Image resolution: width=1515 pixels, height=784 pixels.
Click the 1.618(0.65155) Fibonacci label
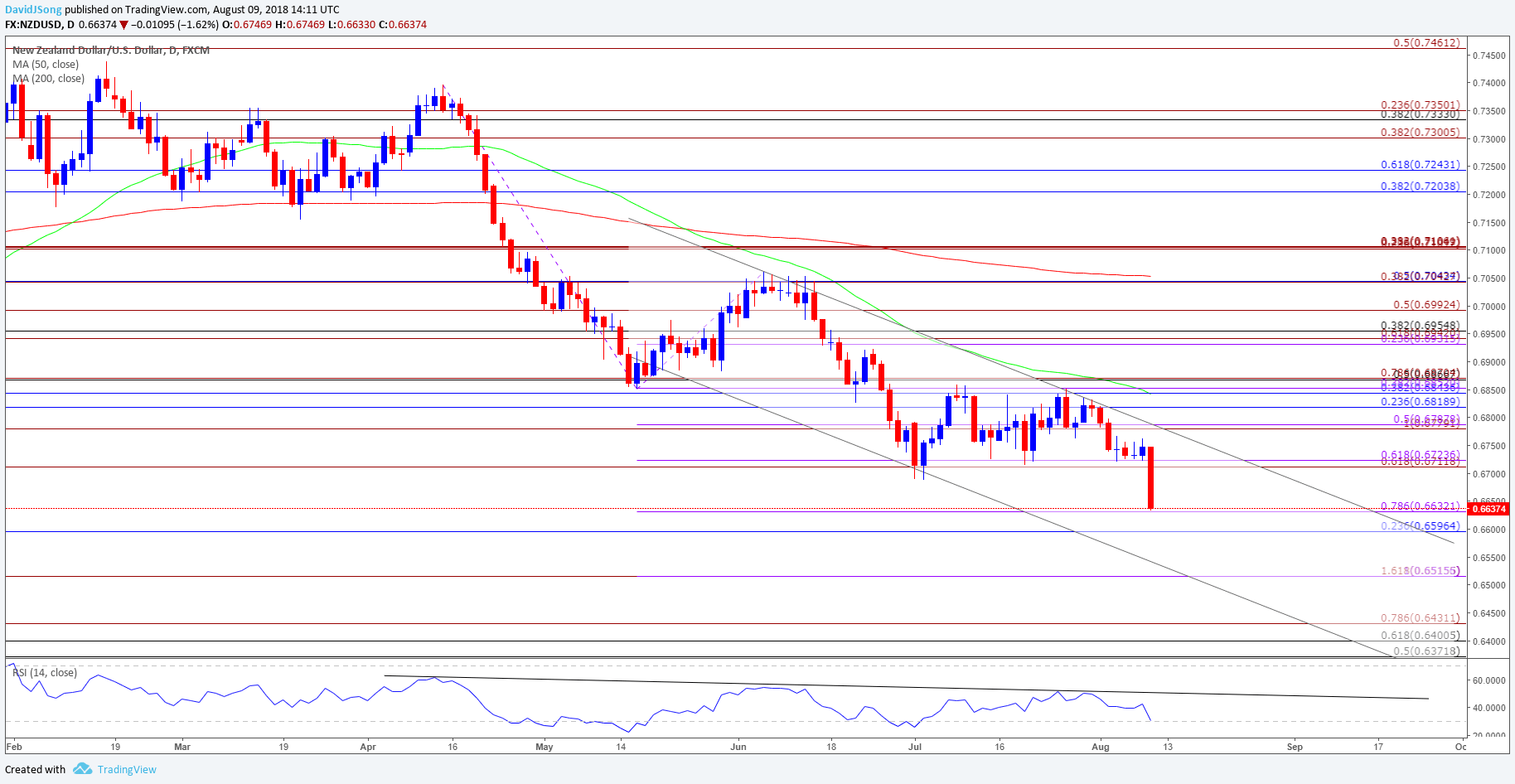(1421, 570)
